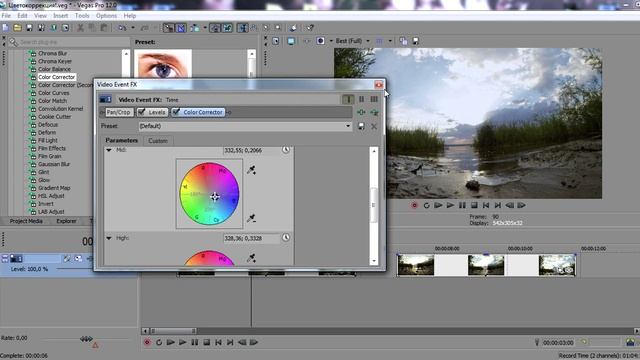
Task: Click Animate clock icon for Mid
Action: [x=286, y=150]
